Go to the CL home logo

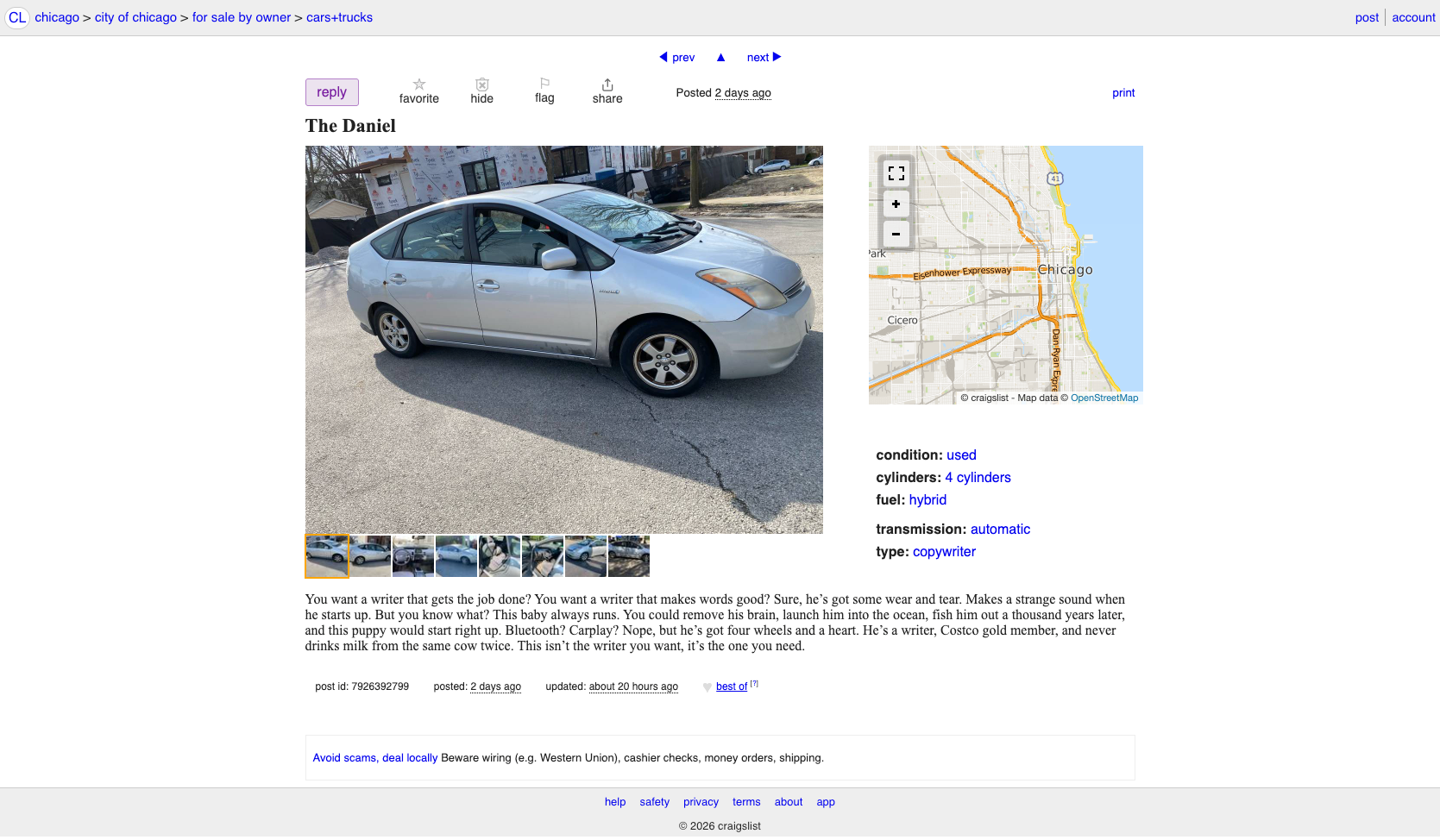click(17, 17)
